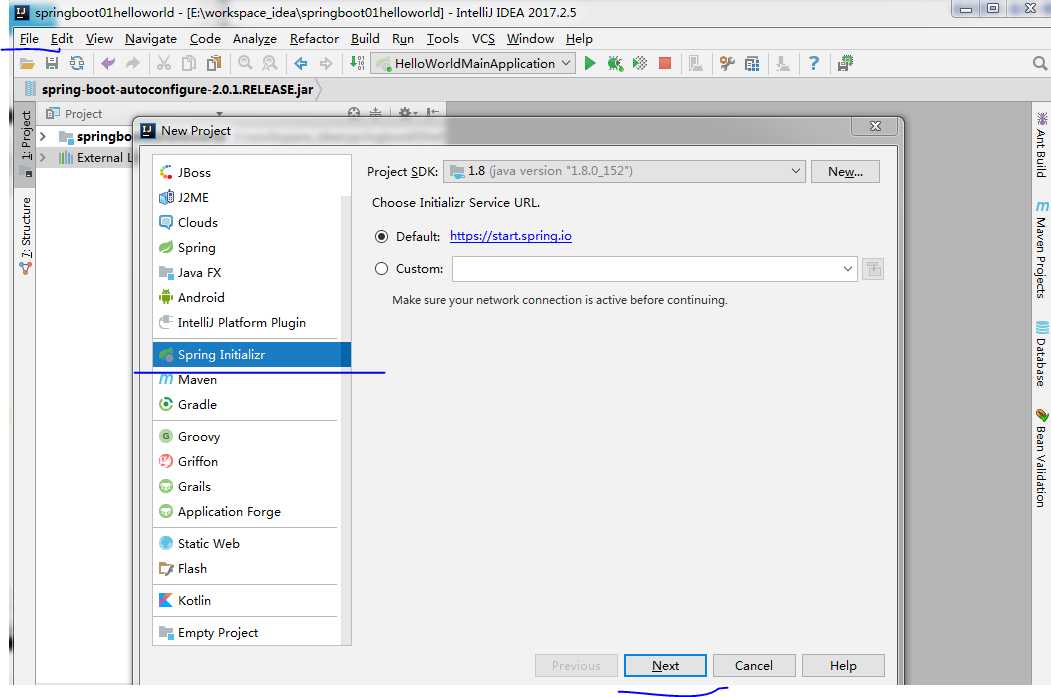Click the Next button
1051x697 pixels.
coord(665,666)
